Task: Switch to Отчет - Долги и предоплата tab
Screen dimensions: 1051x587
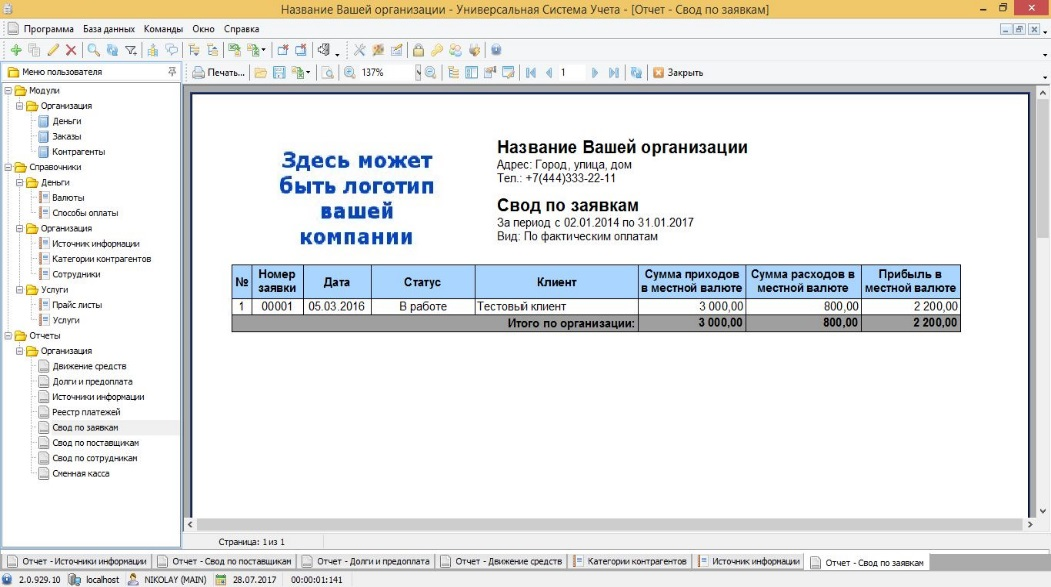Action: coord(366,562)
